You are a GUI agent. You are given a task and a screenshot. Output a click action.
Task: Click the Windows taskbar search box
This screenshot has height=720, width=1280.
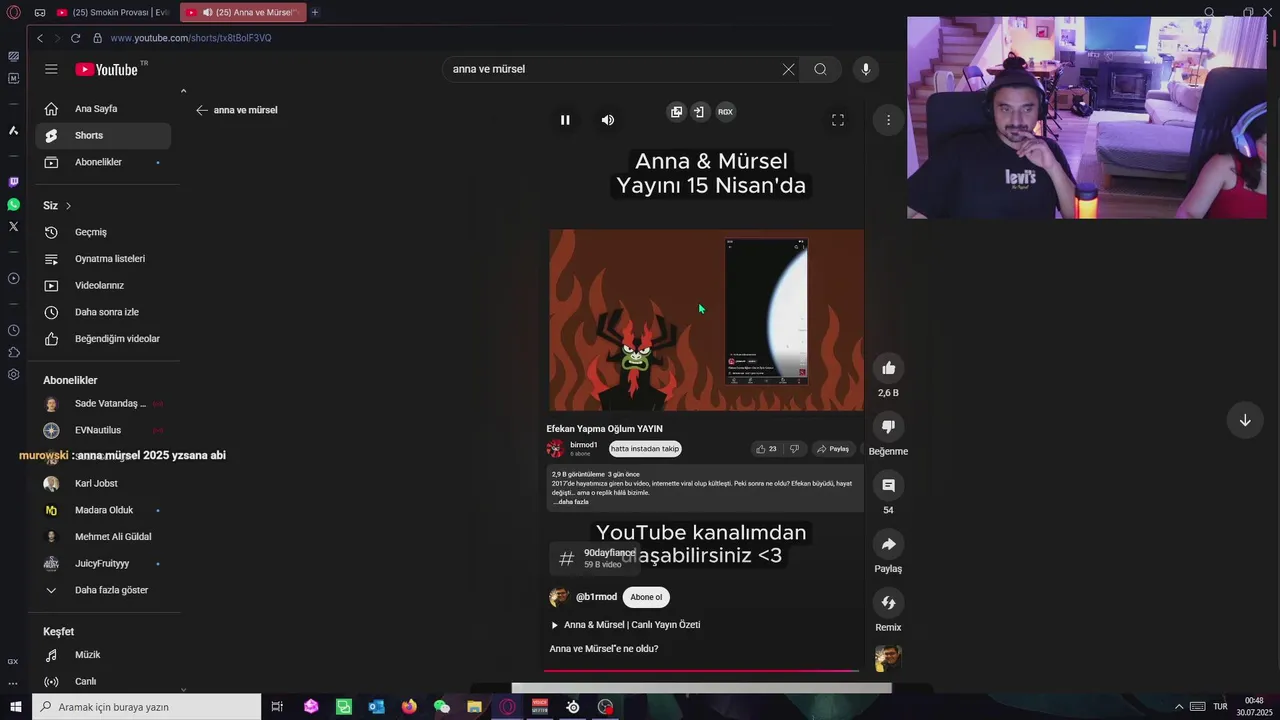coord(146,707)
